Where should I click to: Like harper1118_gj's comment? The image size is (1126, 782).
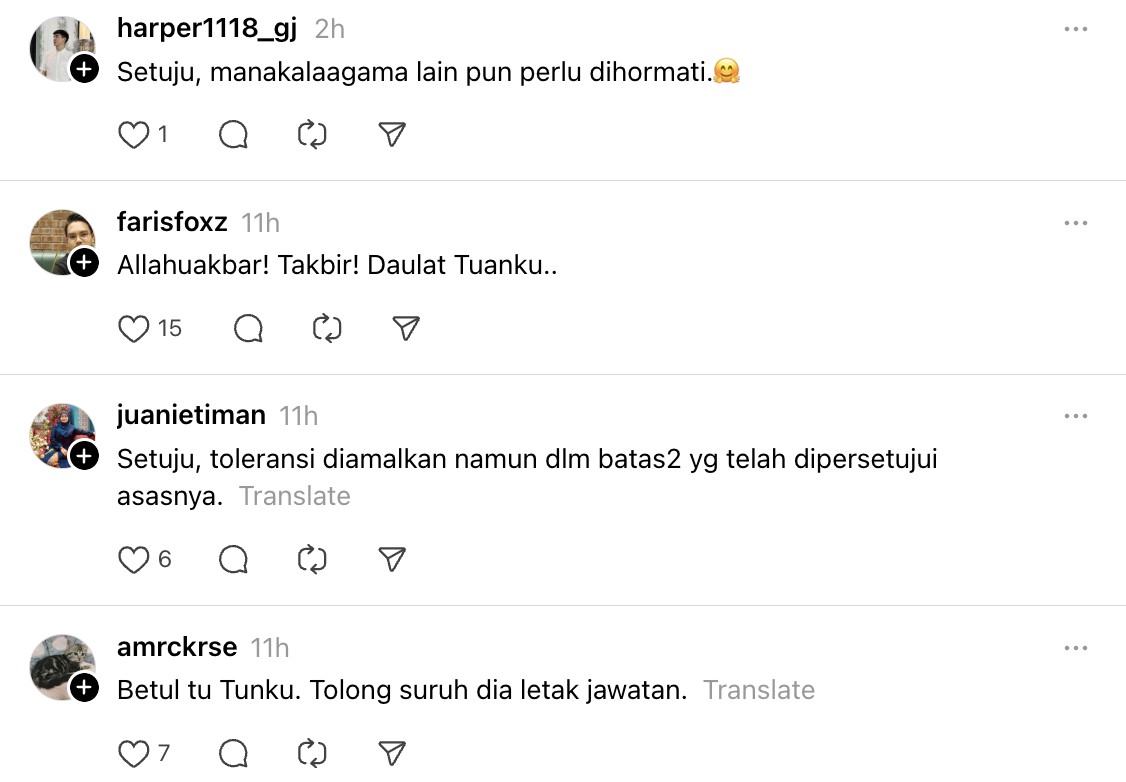click(134, 135)
